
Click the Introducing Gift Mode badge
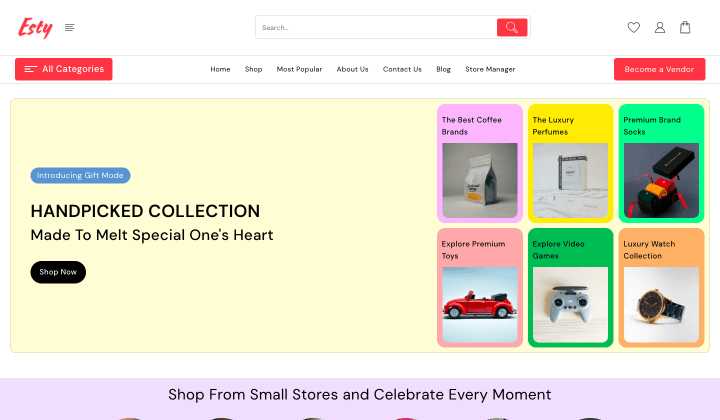[80, 176]
